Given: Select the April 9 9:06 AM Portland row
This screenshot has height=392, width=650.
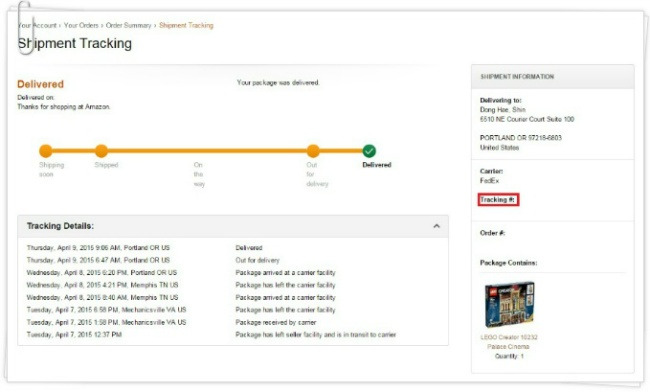Looking at the screenshot, I should [x=233, y=248].
